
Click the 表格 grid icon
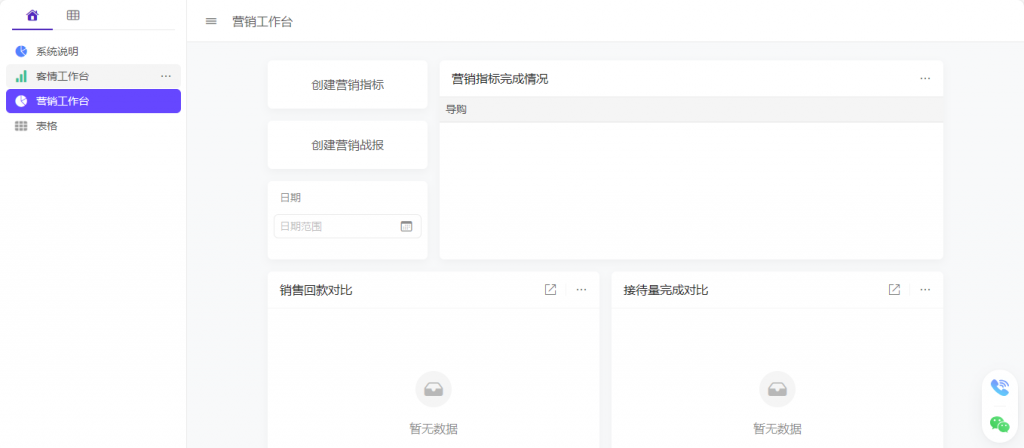coord(21,126)
